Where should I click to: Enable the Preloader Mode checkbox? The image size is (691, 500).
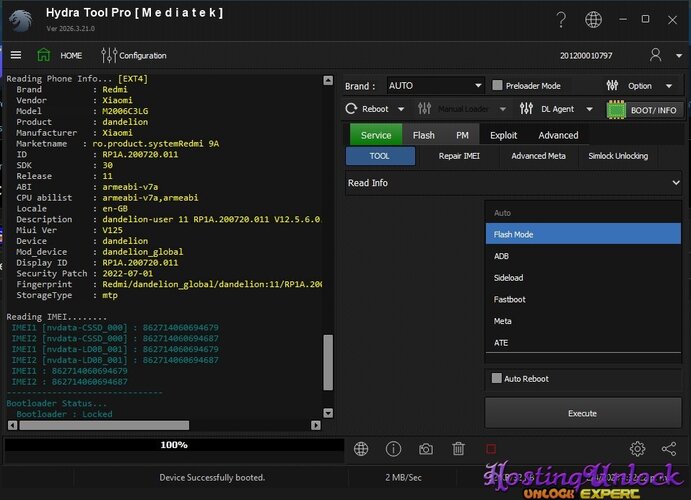pos(497,86)
